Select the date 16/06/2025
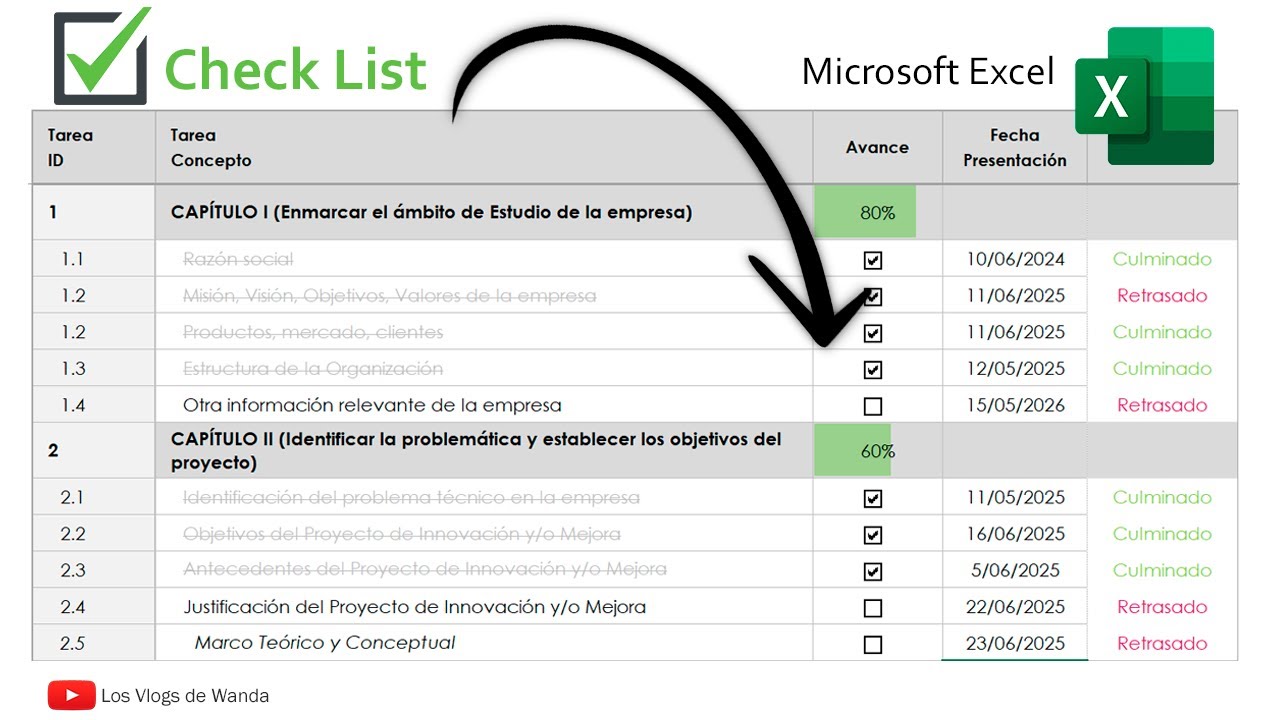 (x=1015, y=533)
